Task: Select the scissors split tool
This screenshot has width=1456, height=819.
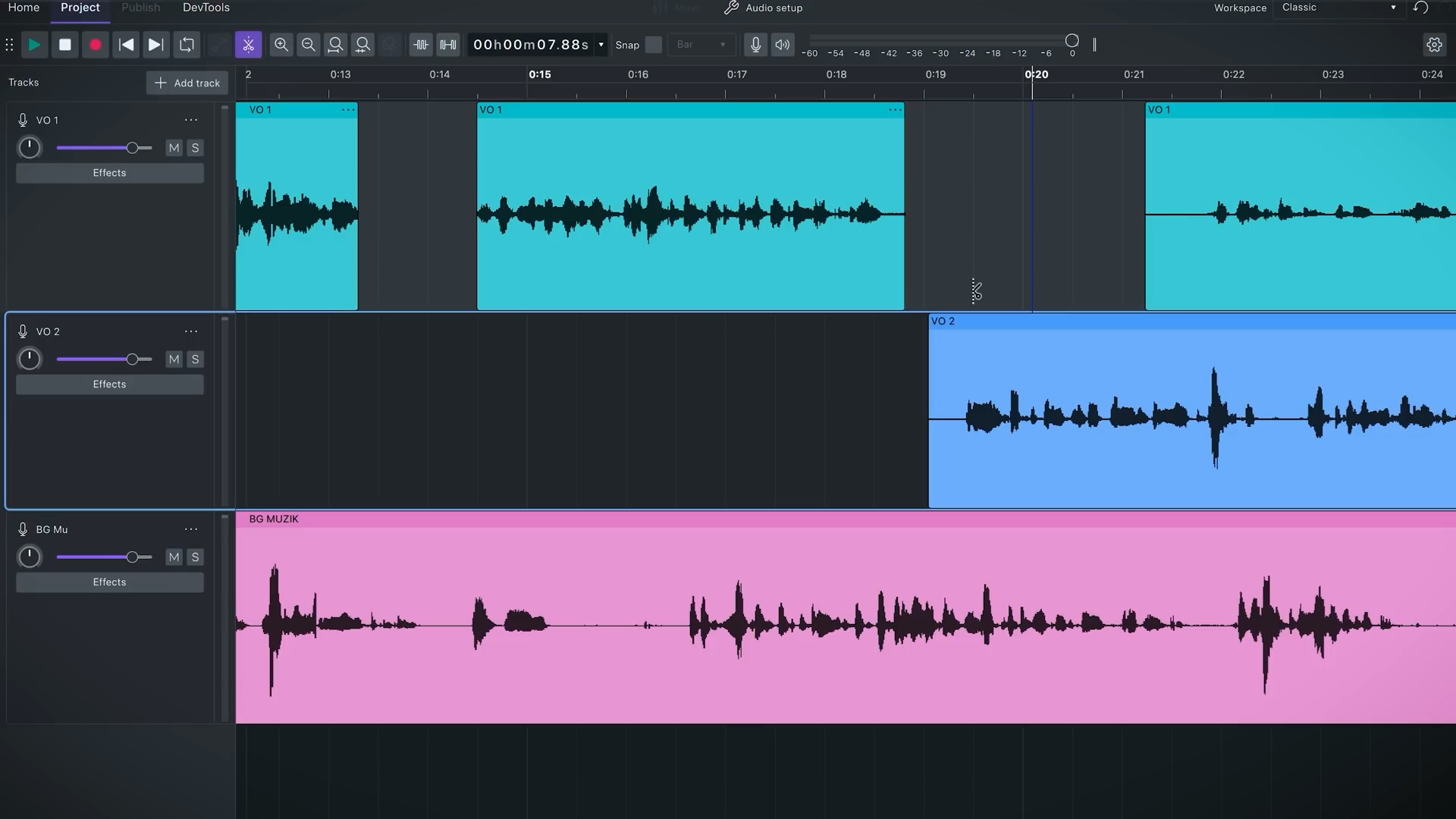Action: tap(248, 45)
